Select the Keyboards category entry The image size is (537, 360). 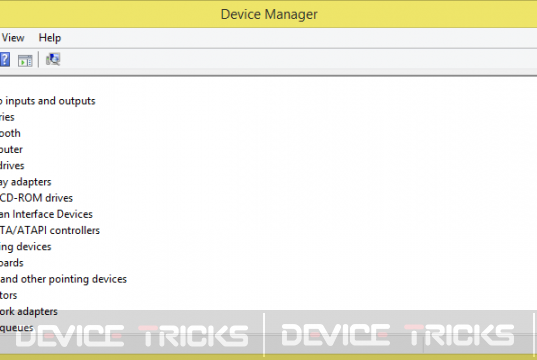tap(12, 263)
